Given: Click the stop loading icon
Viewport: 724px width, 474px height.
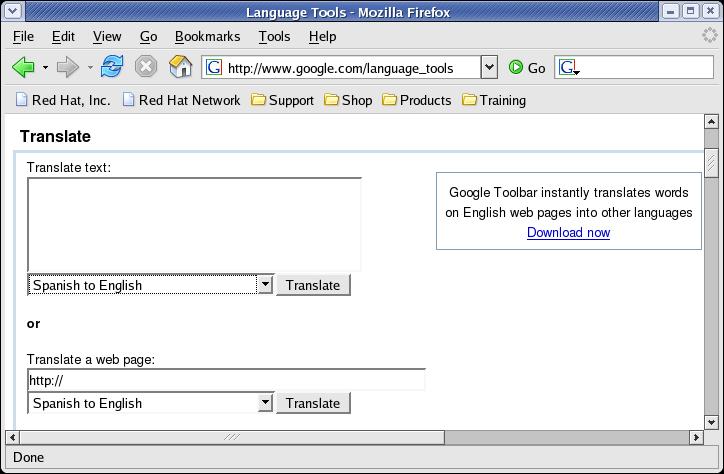Looking at the screenshot, I should [x=146, y=67].
